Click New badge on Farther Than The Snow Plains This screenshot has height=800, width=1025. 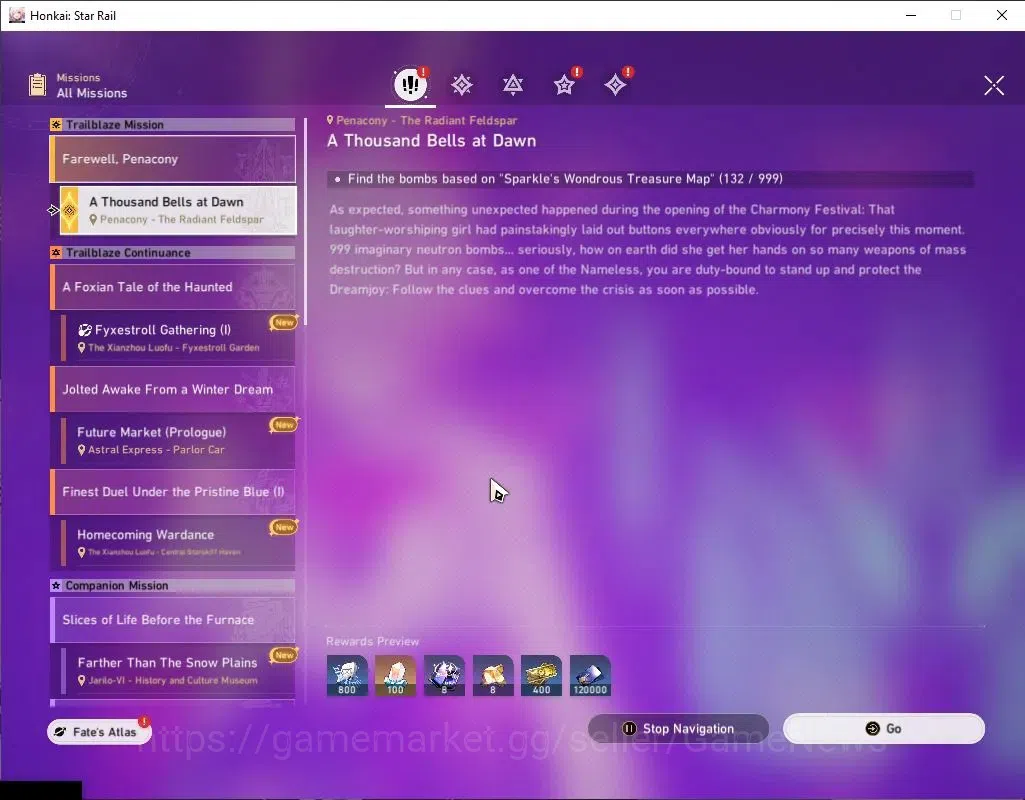tap(284, 655)
